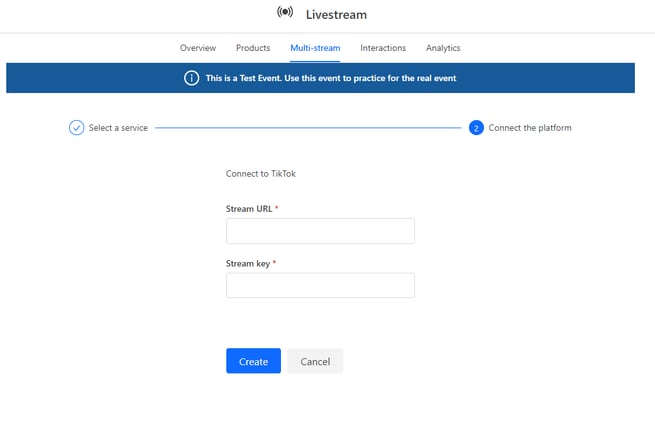The image size is (655, 423).
Task: Go to the Interactions tab
Action: (x=383, y=48)
